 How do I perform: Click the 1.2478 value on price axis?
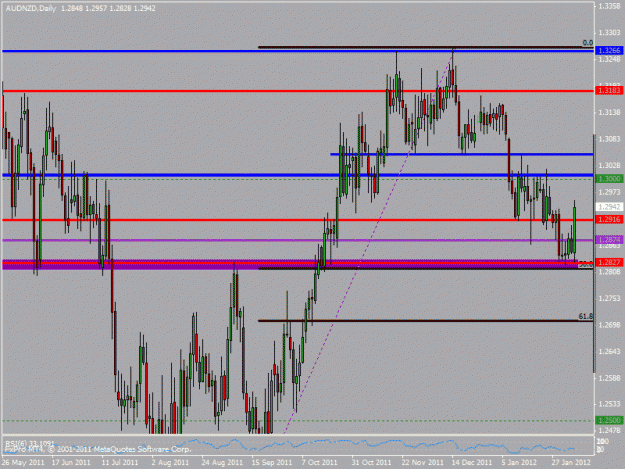(610, 431)
